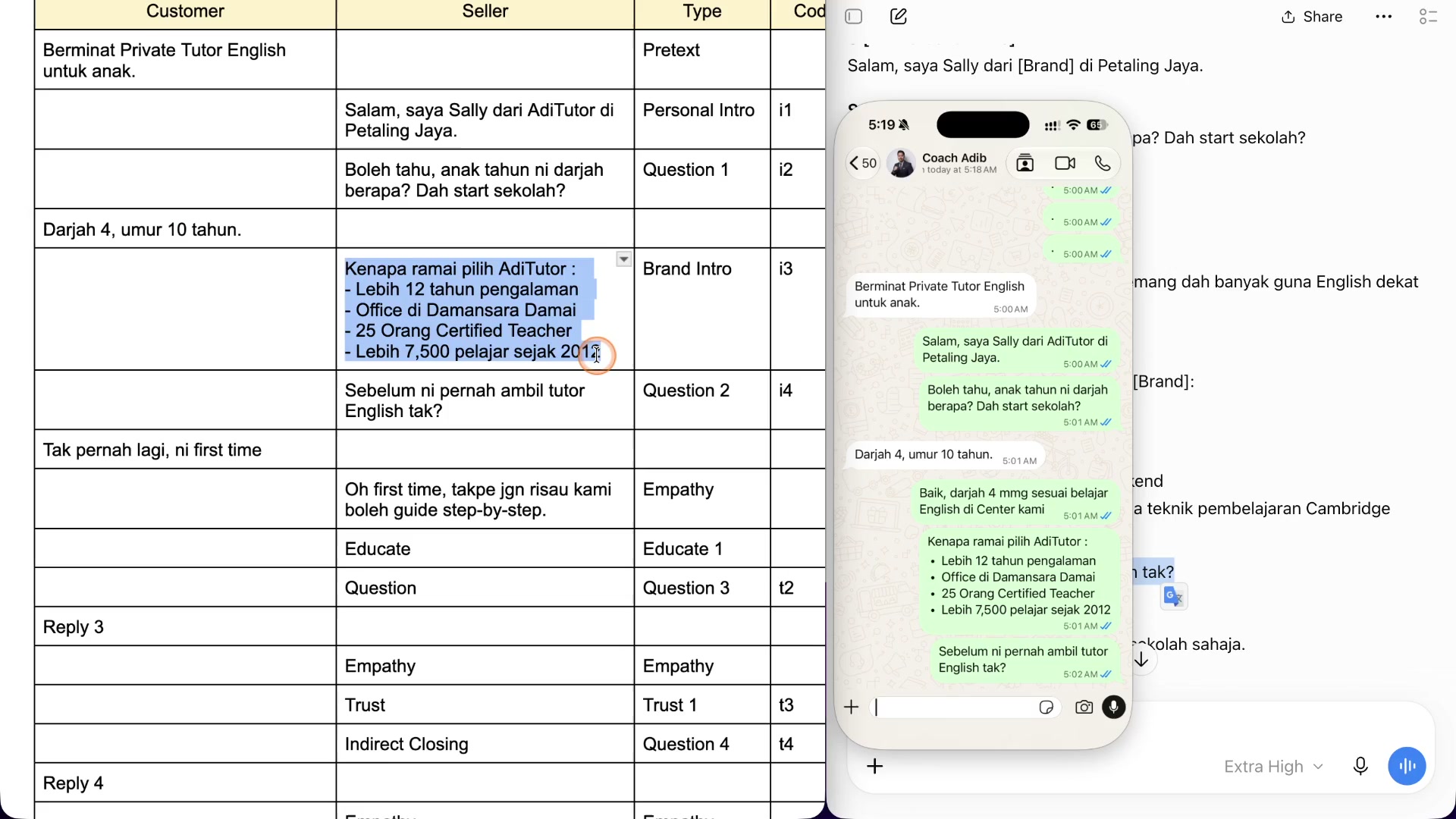
Task: Open camera from WhatsApp input bar
Action: [x=1084, y=708]
